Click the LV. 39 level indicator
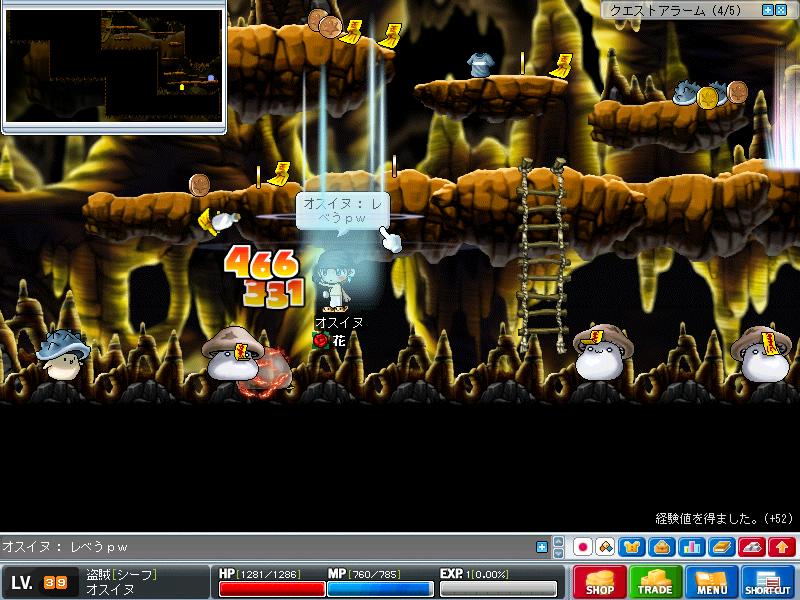Image resolution: width=800 pixels, height=600 pixels. pos(39,583)
